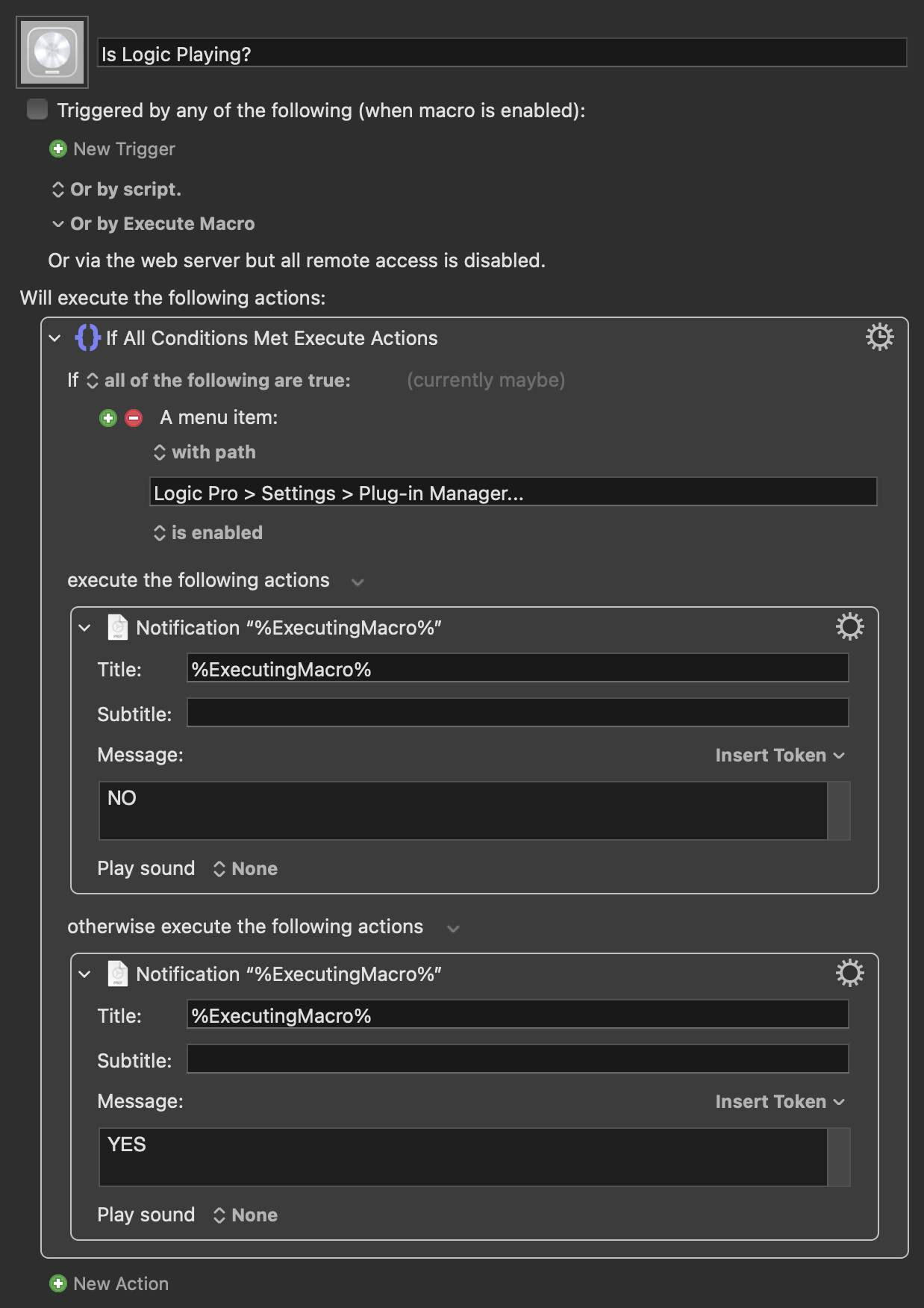The image size is (924, 1308).
Task: Collapse the Or by Execute Macro section
Action: [57, 224]
